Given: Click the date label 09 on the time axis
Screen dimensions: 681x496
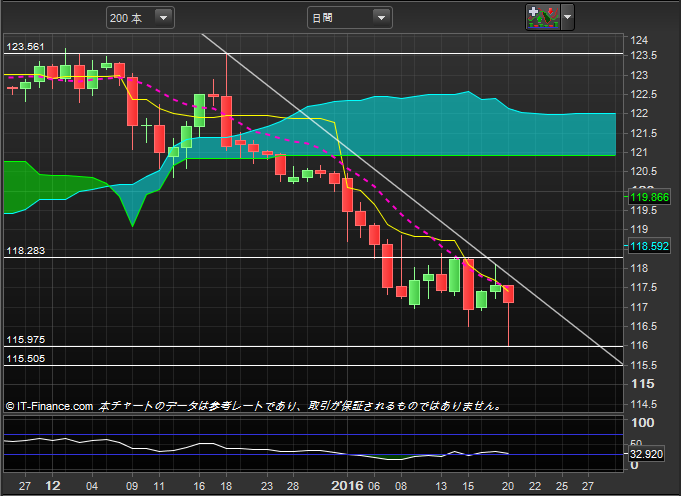Looking at the screenshot, I should coord(132,486).
